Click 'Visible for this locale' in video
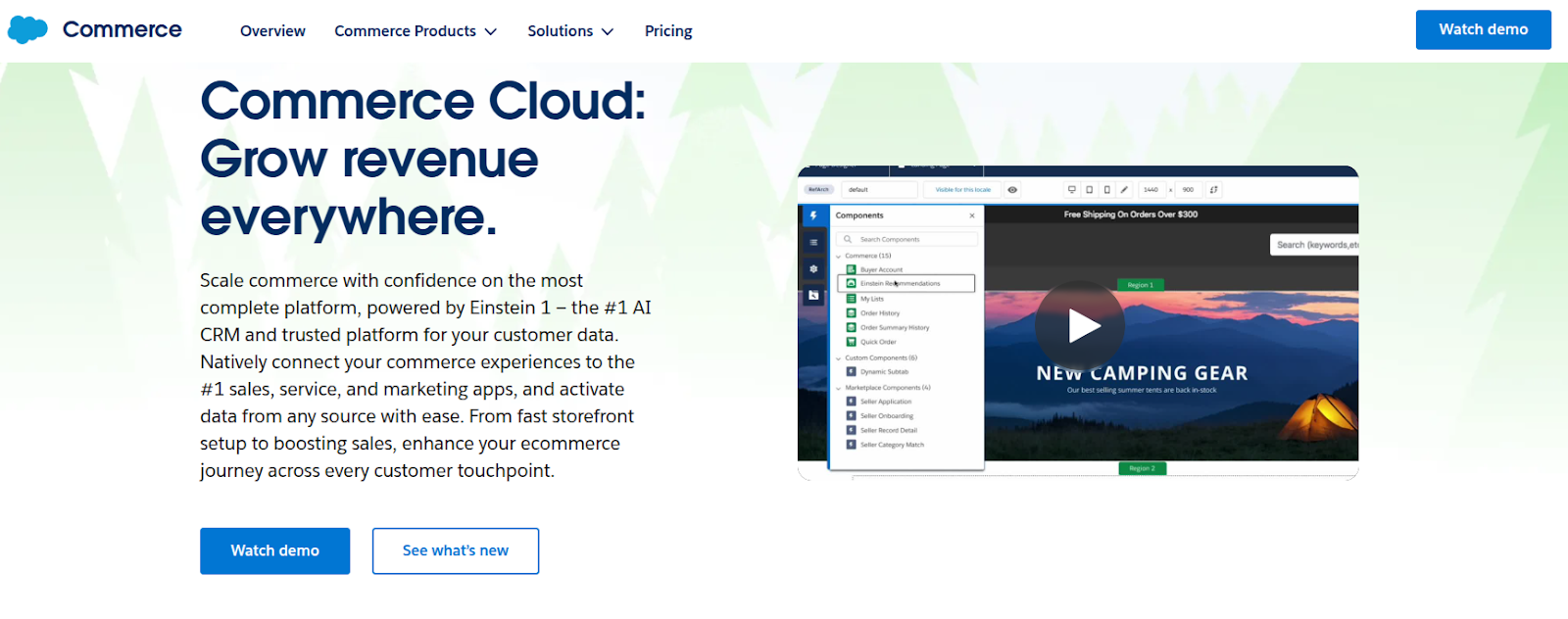This screenshot has height=619, width=1568. pos(962,190)
